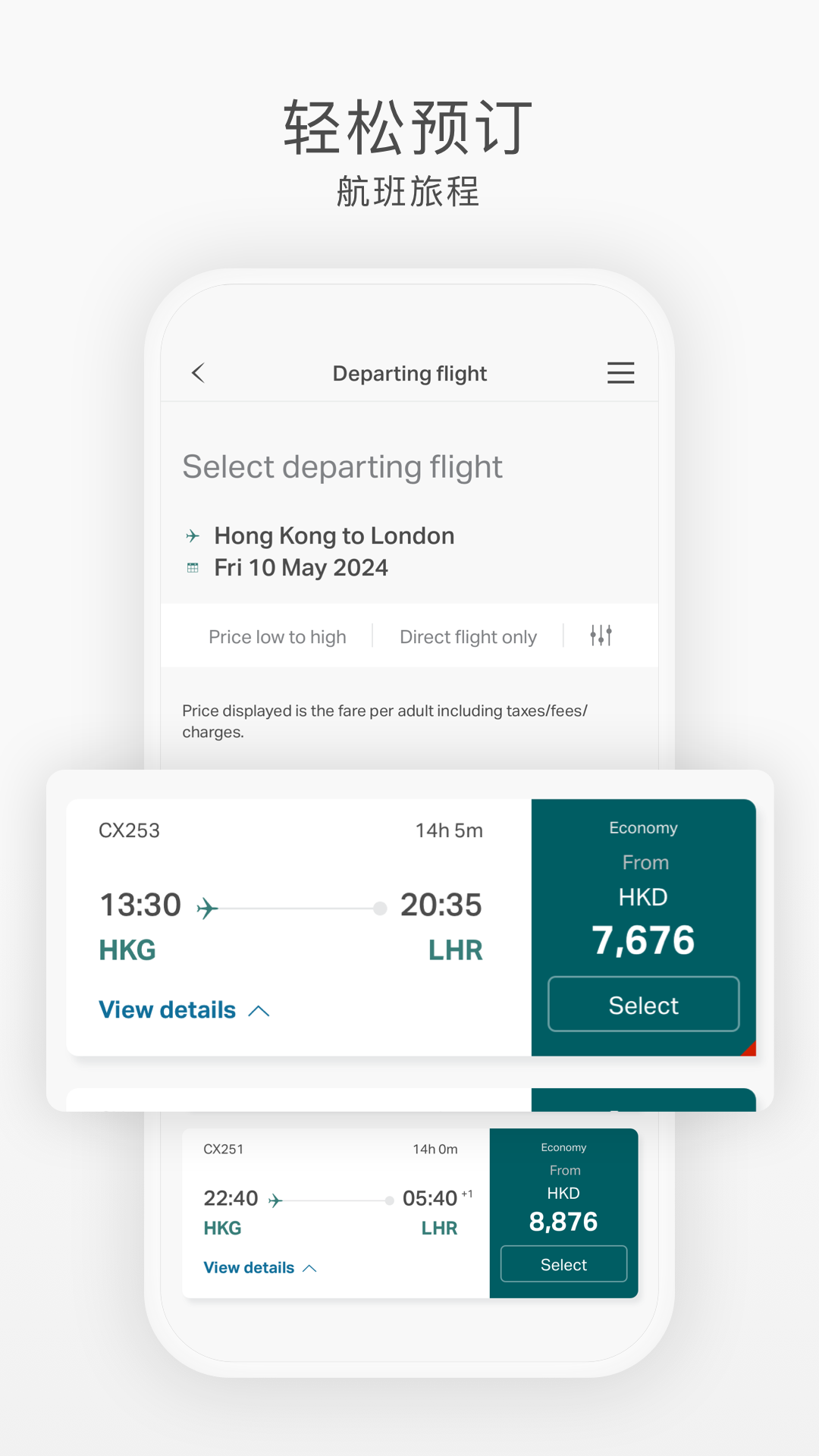This screenshot has width=819, height=1456.
Task: Collapse CX251 details with the chevron icon
Action: click(x=309, y=1268)
